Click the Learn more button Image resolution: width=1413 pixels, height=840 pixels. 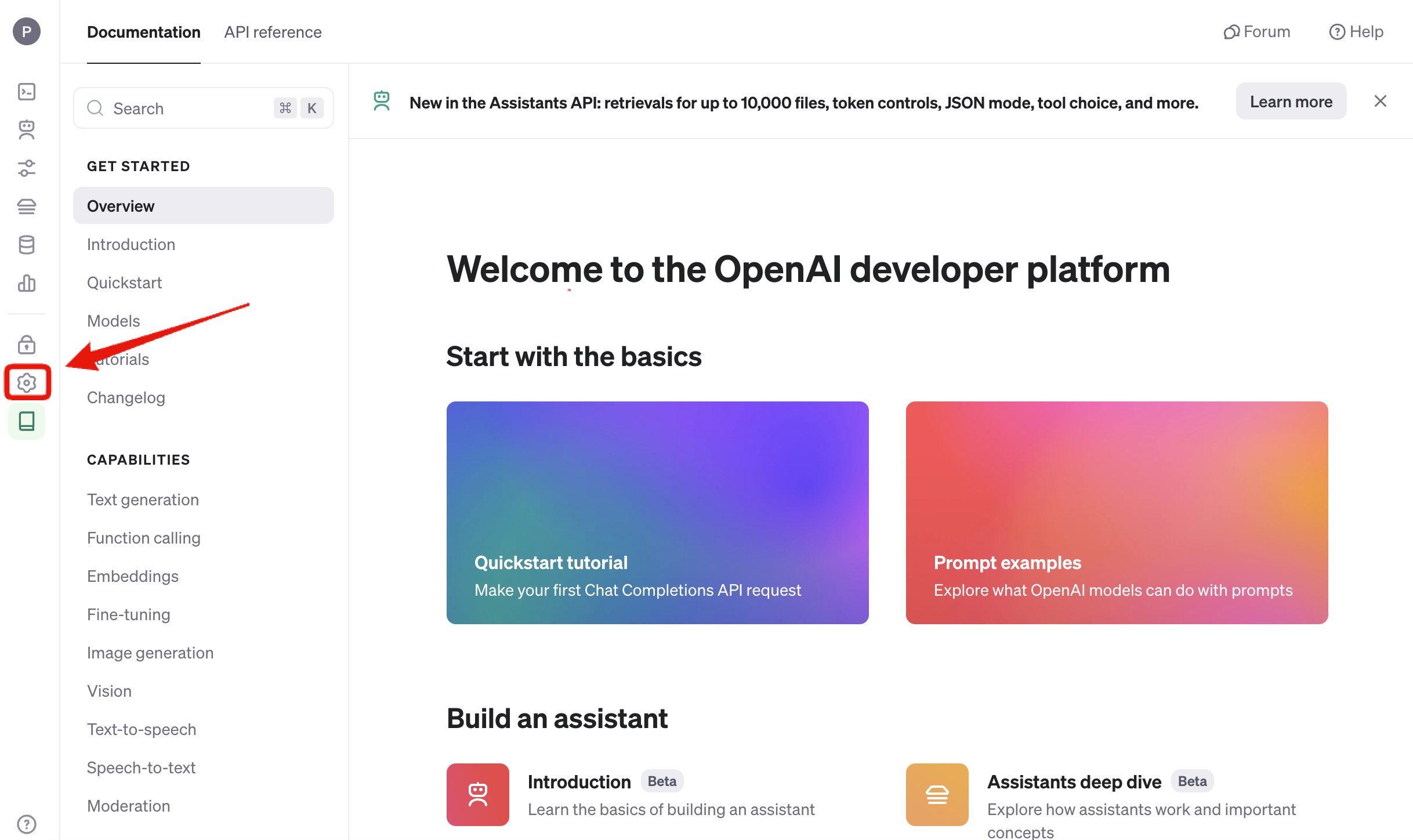click(1292, 102)
